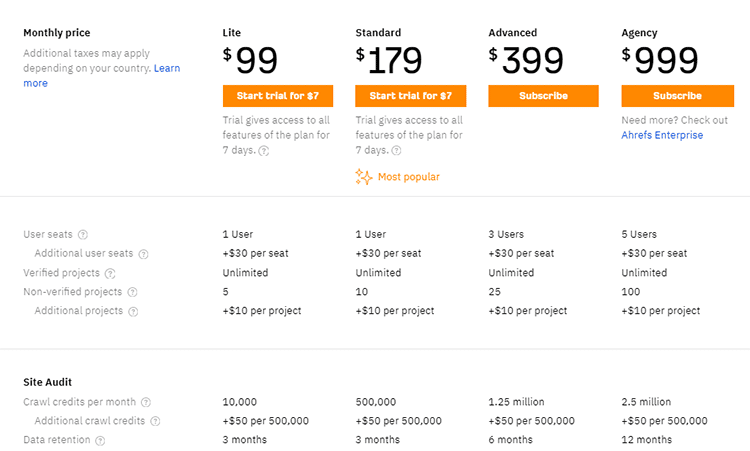Start the $7 trial for Lite plan

(277, 96)
